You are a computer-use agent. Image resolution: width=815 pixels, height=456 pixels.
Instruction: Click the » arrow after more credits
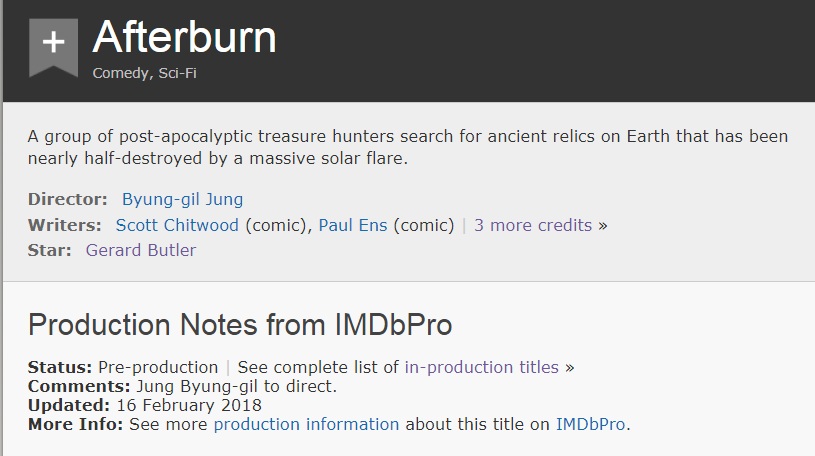(602, 225)
